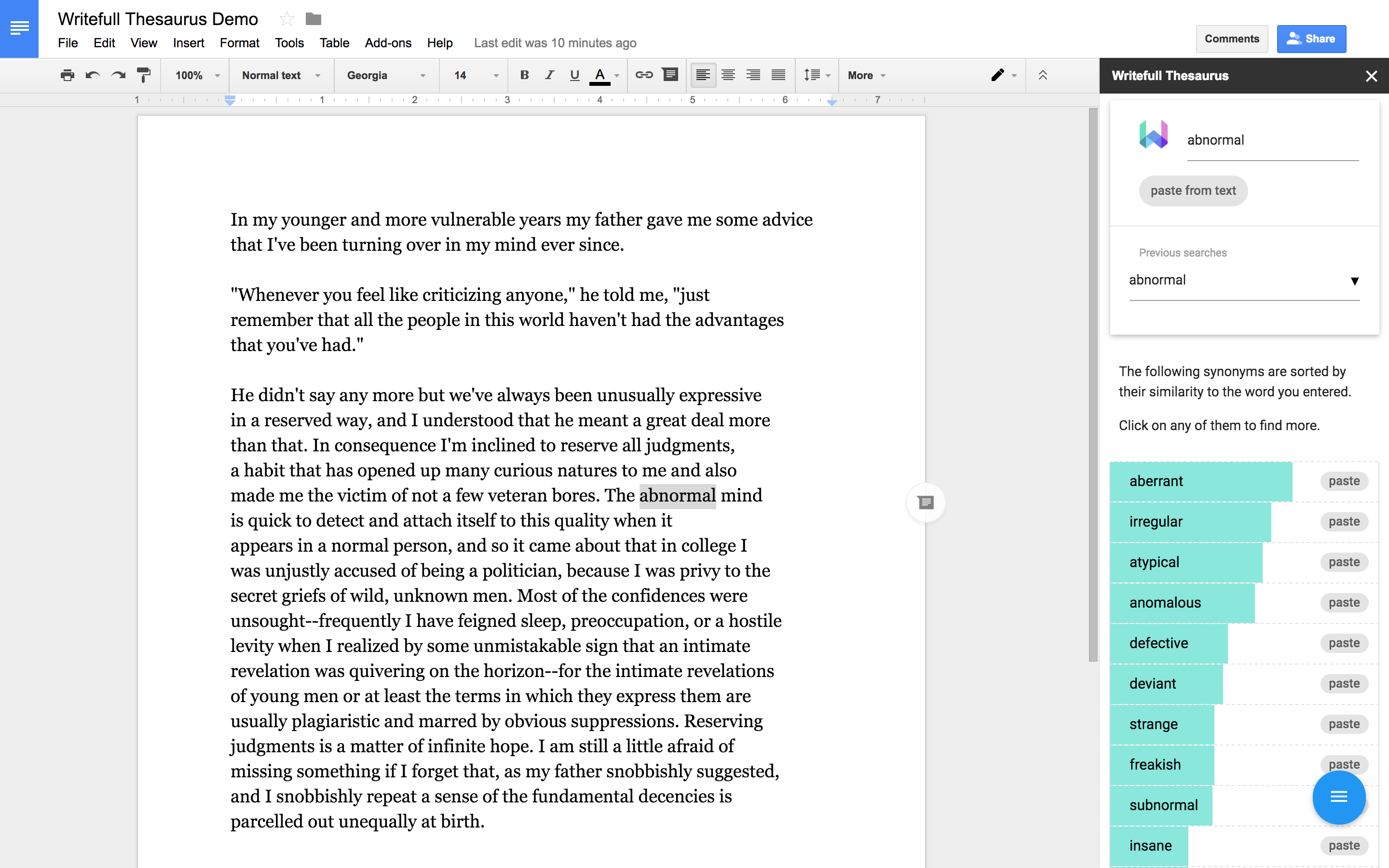1389x868 pixels.
Task: Toggle underline formatting
Action: pos(574,75)
